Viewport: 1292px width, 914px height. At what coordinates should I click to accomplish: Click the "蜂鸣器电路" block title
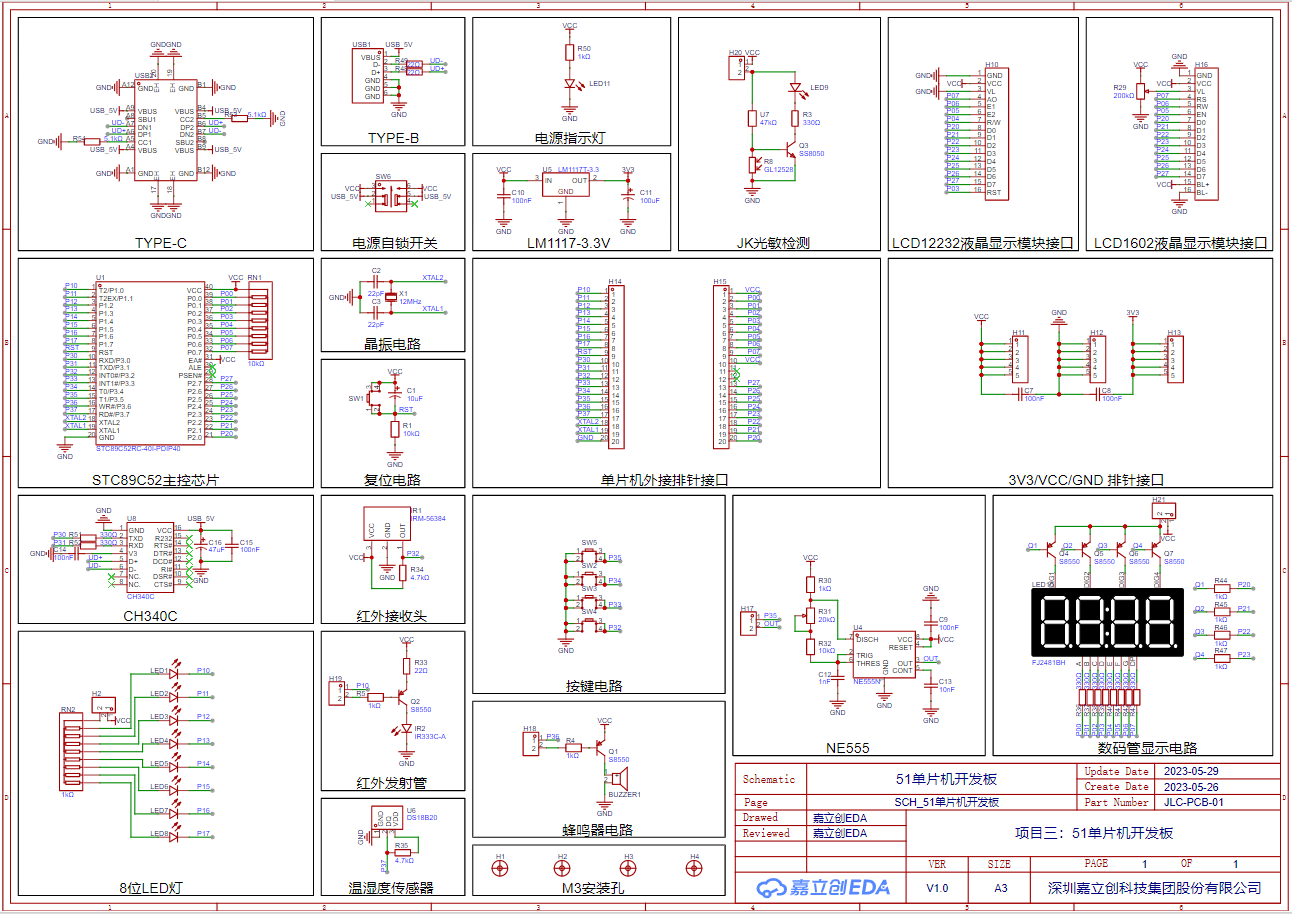click(598, 830)
